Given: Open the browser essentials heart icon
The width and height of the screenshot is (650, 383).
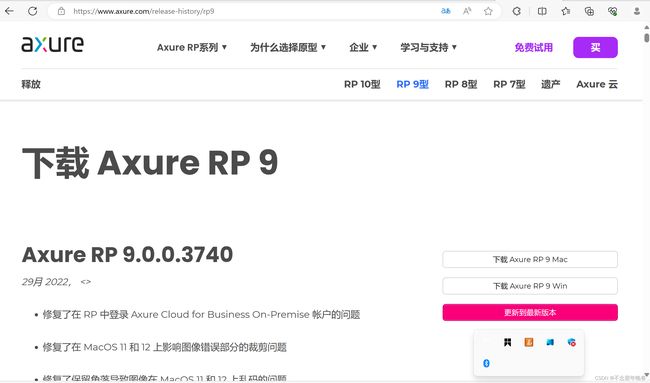Looking at the screenshot, I should pyautogui.click(x=613, y=11).
